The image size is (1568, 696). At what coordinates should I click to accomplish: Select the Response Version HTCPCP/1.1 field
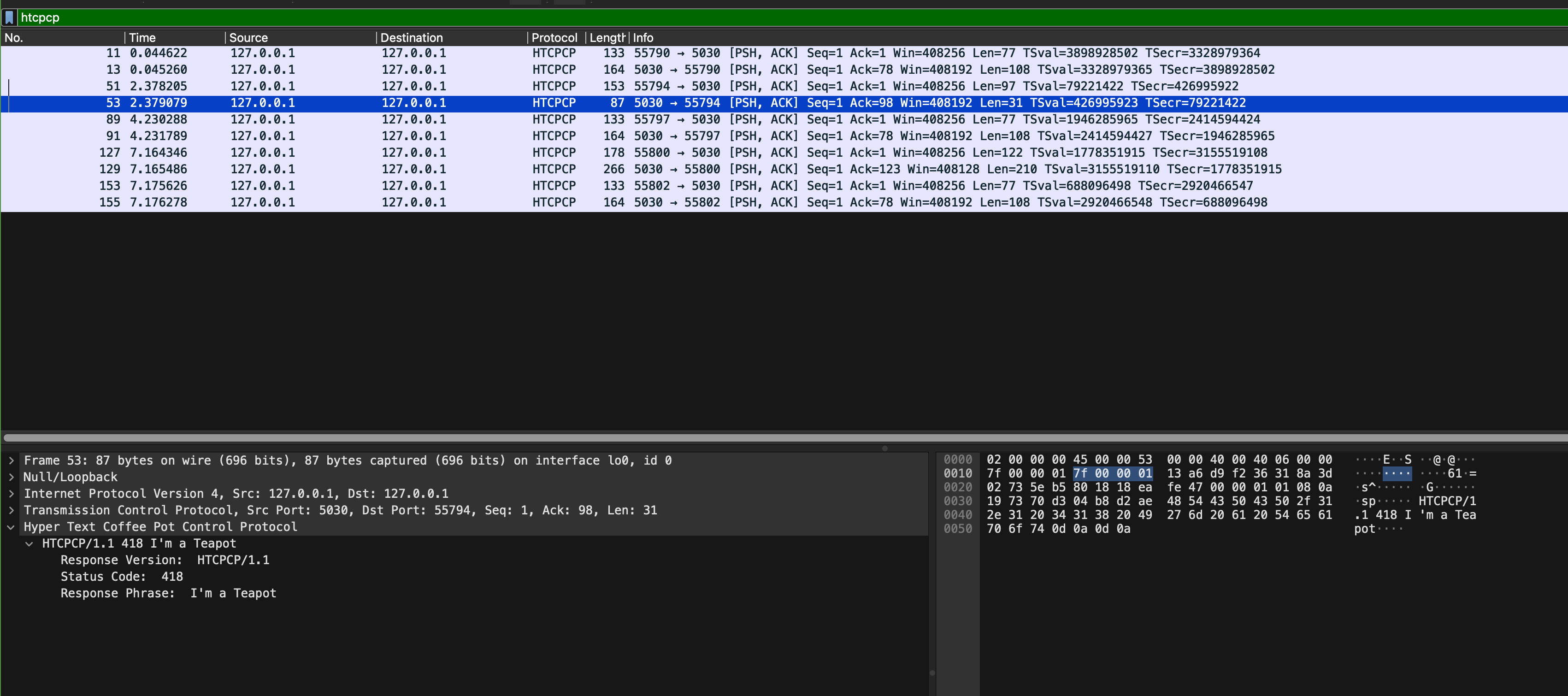pyautogui.click(x=165, y=560)
